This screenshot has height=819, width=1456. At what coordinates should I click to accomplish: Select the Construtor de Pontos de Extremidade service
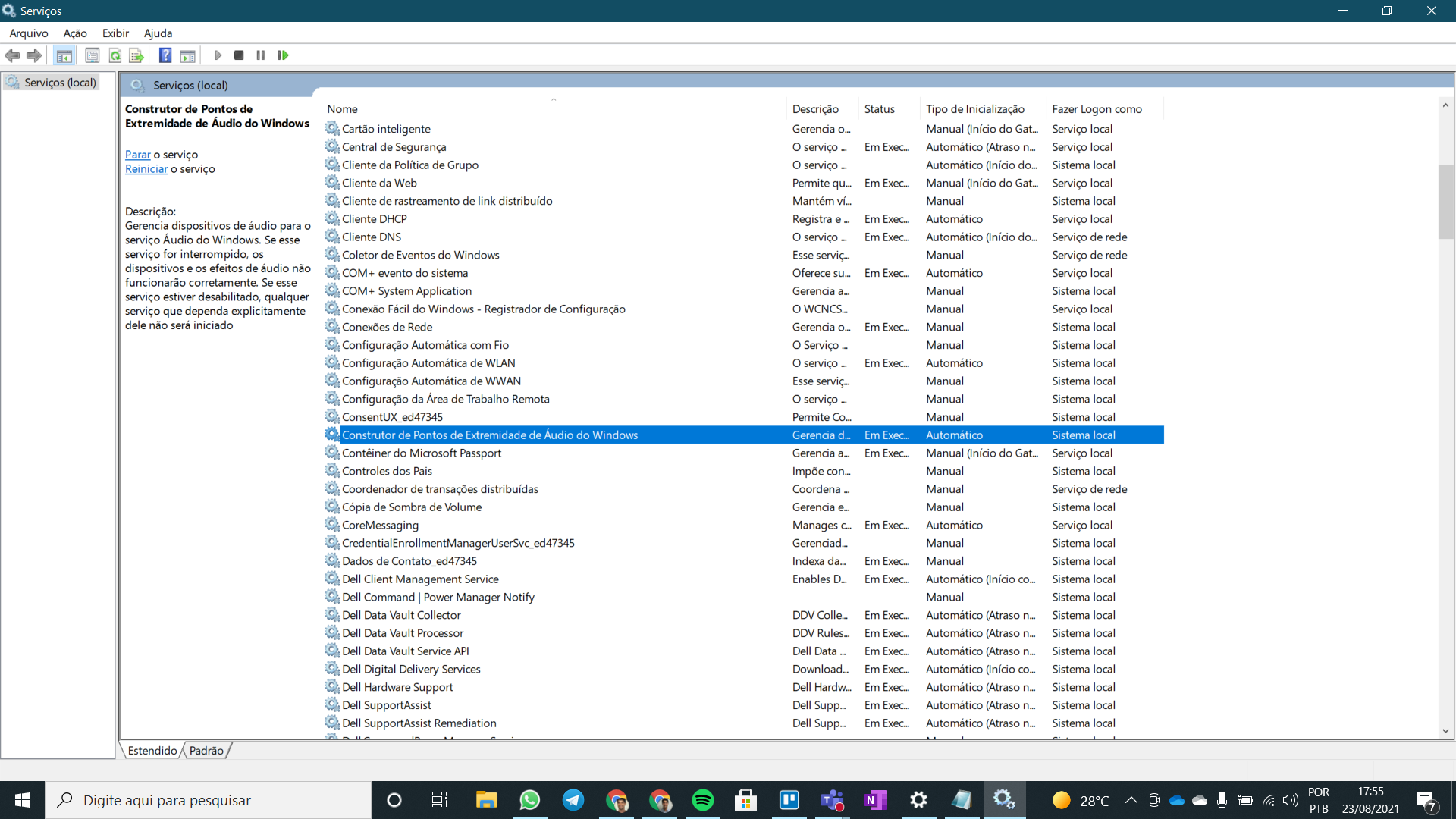click(489, 434)
